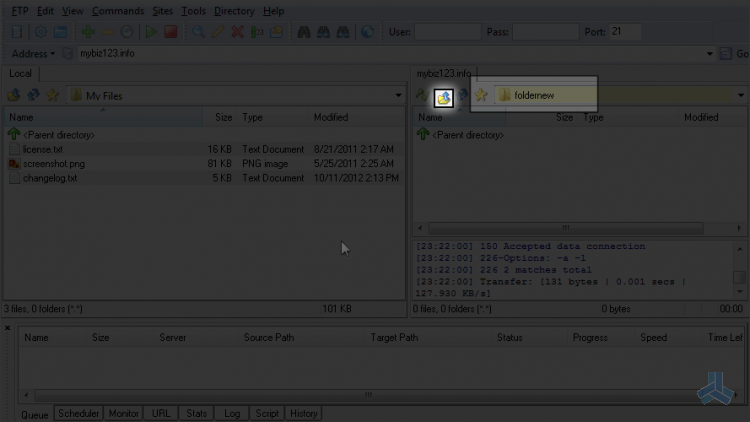Click the green rename toolbar icon

pos(257,32)
